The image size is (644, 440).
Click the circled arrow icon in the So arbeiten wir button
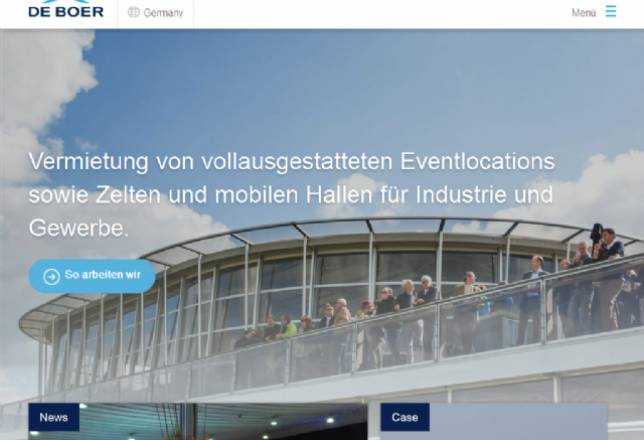click(x=51, y=276)
